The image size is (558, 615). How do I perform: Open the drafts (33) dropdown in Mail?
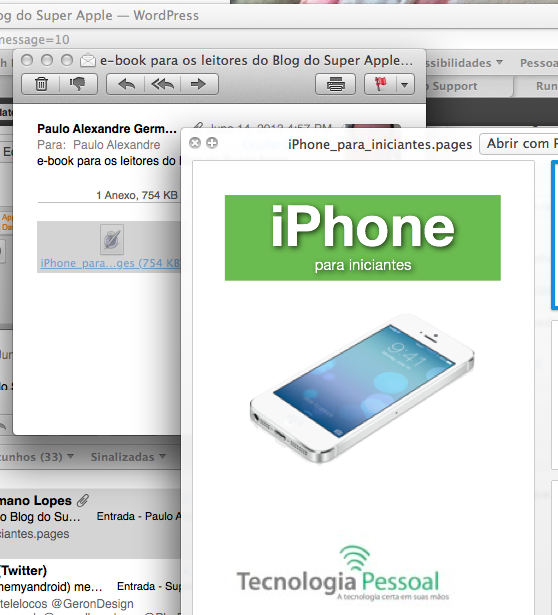click(36, 457)
